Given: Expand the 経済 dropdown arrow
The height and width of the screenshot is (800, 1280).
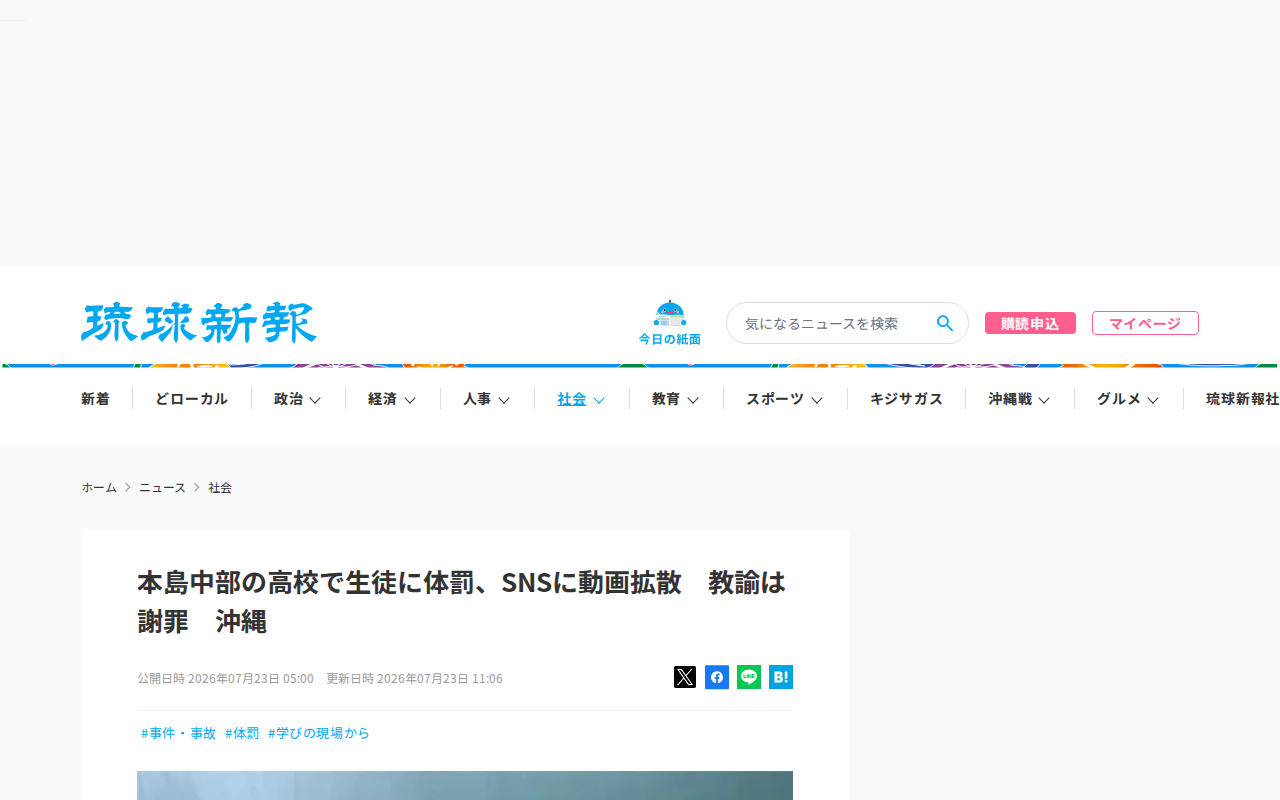Looking at the screenshot, I should click(x=410, y=400).
